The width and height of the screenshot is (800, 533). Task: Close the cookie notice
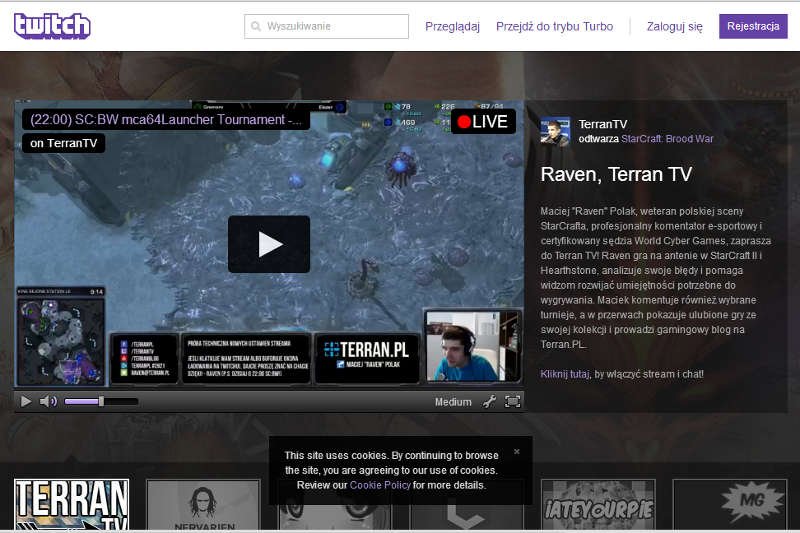[517, 451]
